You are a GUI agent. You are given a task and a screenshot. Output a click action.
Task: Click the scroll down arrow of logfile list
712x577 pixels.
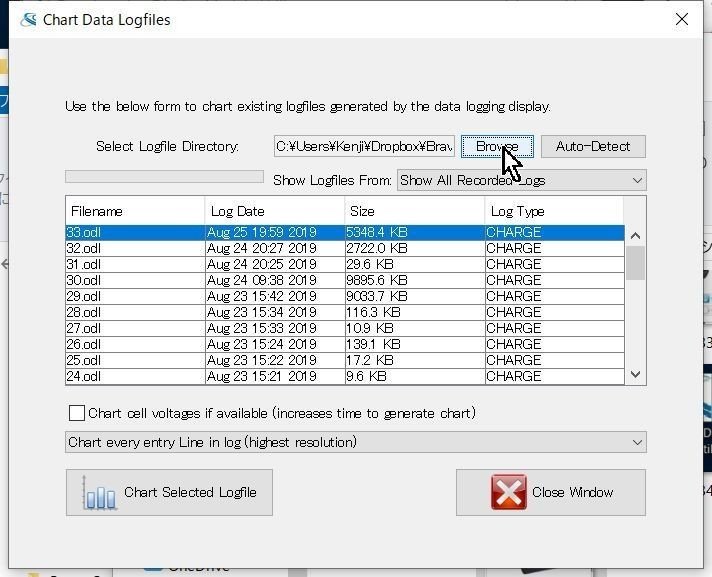[635, 375]
